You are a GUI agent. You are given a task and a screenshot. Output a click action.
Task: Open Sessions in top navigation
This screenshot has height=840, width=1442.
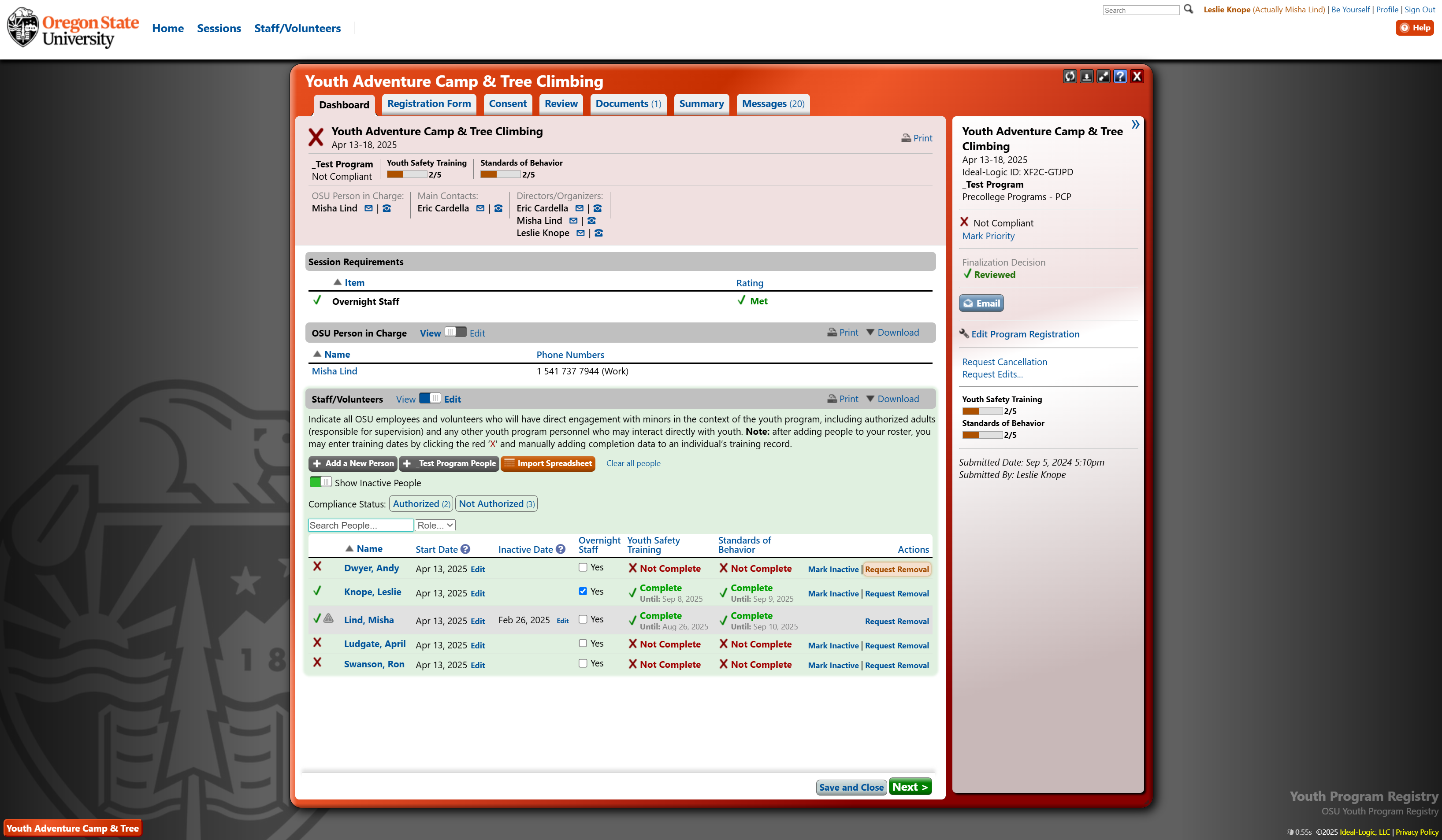219,28
